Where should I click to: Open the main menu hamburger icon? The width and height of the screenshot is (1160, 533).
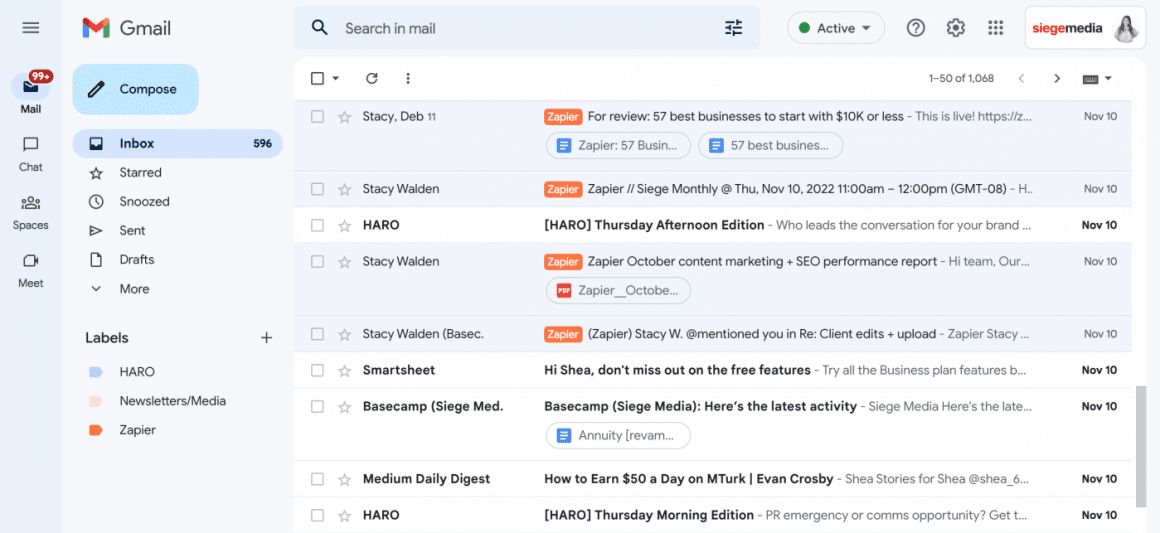coord(31,28)
